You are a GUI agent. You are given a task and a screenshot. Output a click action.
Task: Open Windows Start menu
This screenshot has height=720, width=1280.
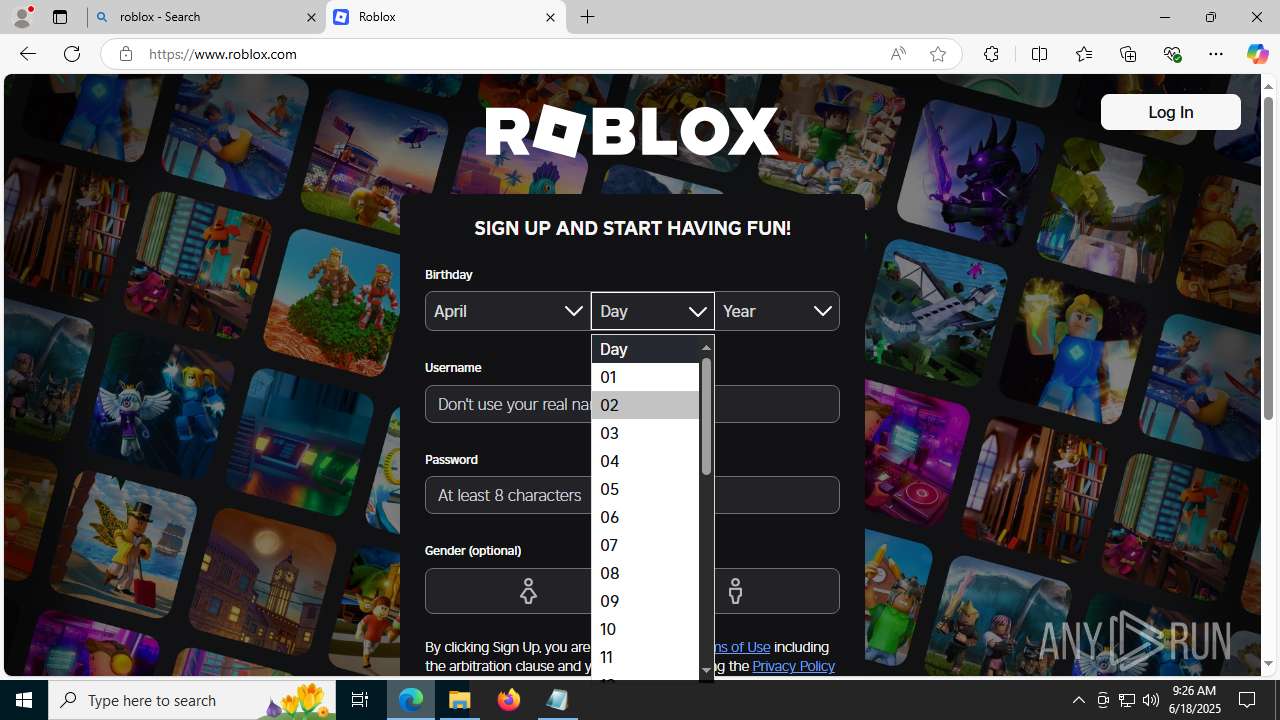[x=24, y=700]
